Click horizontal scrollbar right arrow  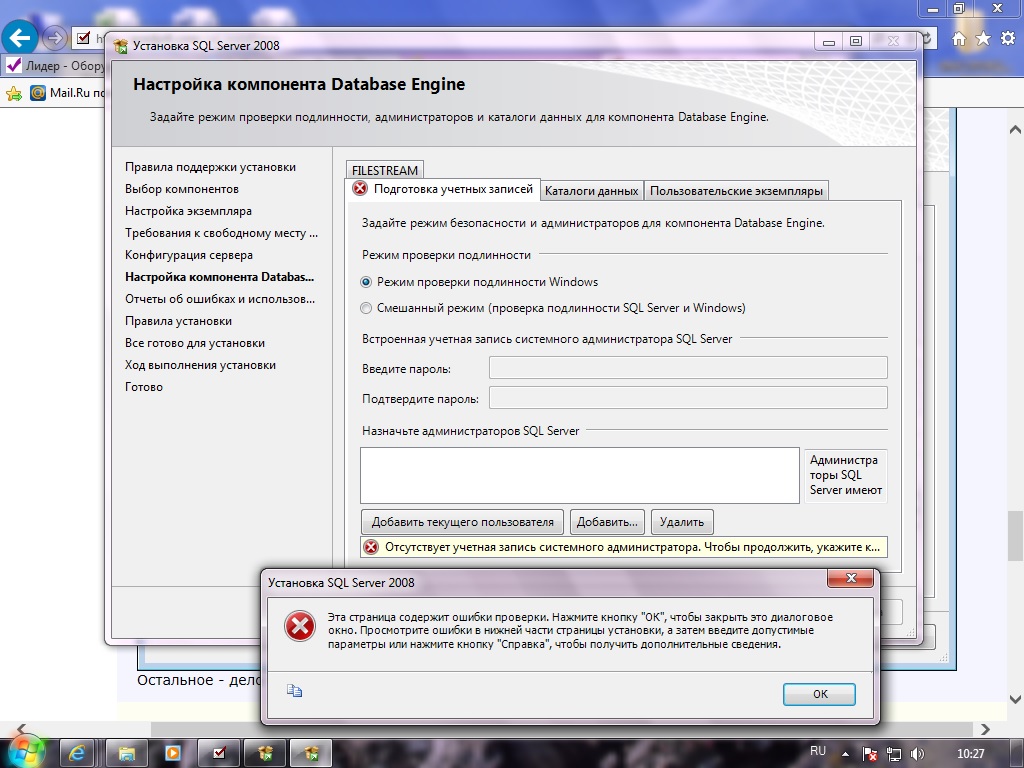(x=985, y=729)
